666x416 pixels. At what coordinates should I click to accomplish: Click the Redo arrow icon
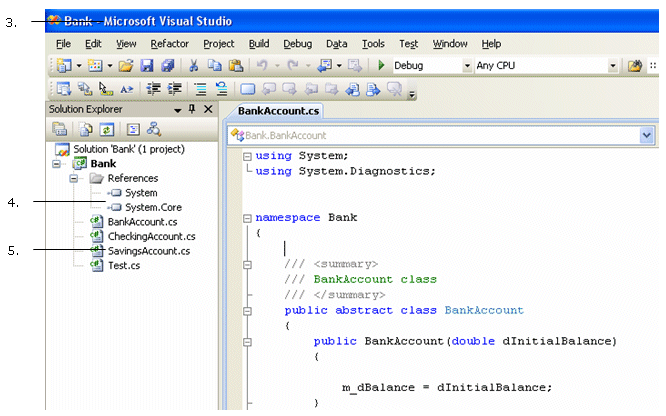coord(293,65)
